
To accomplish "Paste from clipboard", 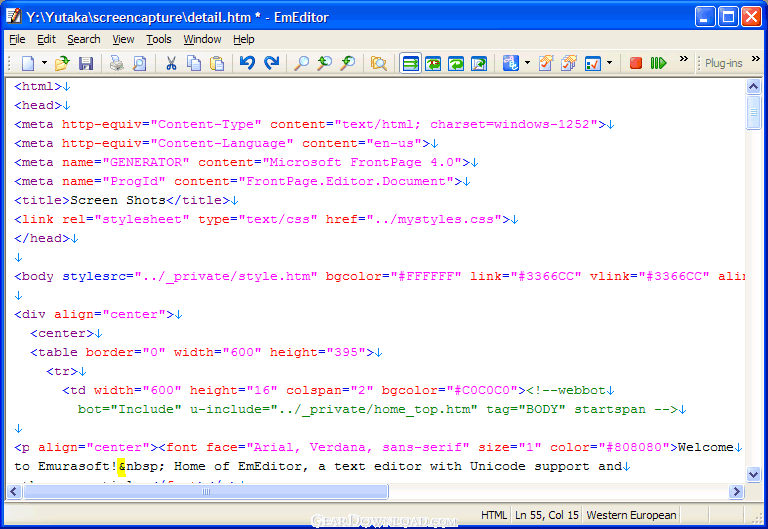I will pyautogui.click(x=217, y=63).
